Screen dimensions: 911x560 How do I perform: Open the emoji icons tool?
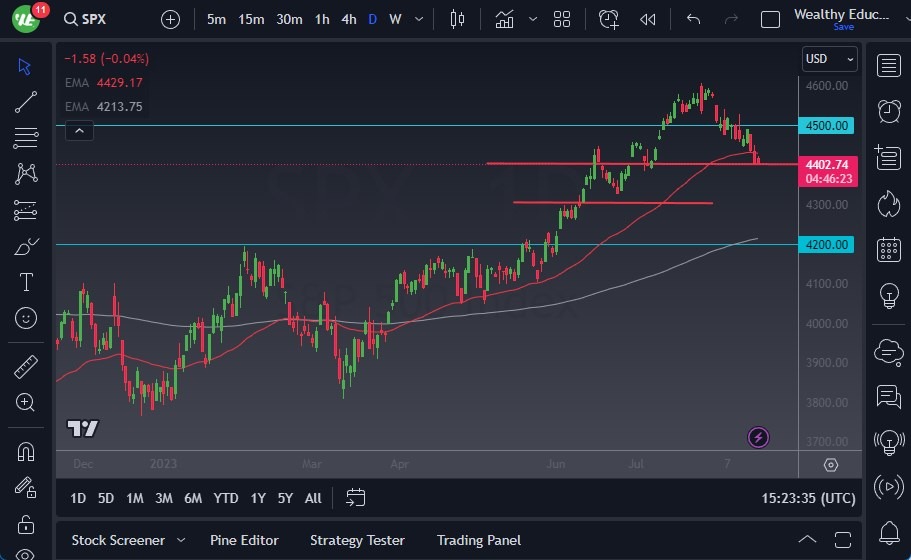pos(26,318)
